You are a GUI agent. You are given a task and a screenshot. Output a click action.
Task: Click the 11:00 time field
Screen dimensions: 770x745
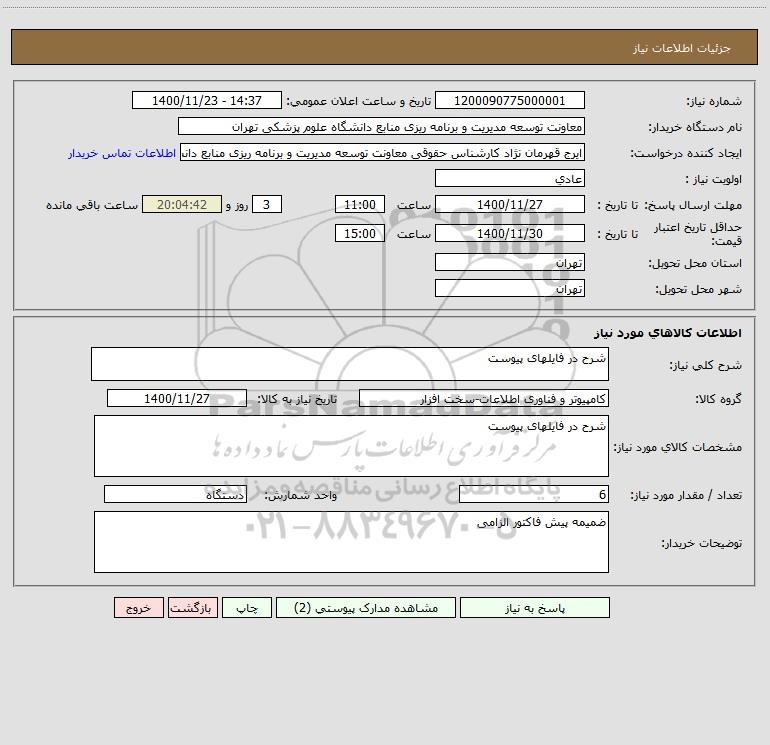click(359, 204)
